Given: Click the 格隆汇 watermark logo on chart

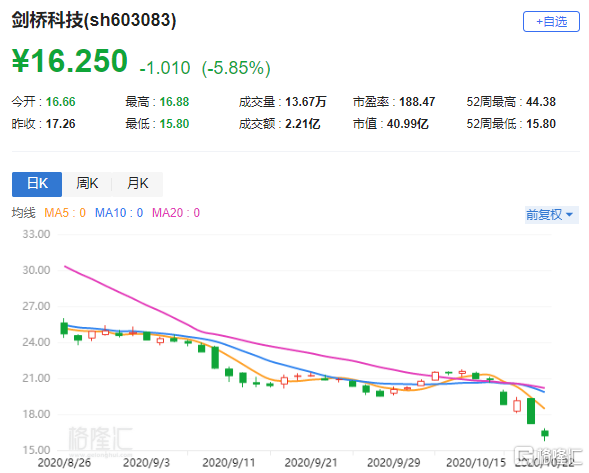Looking at the screenshot, I should tap(100, 439).
